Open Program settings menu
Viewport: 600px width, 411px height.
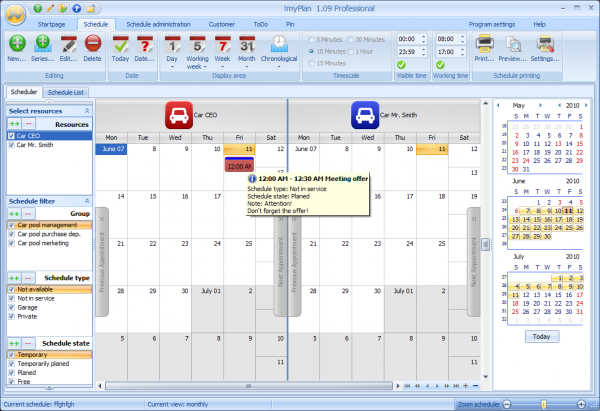point(492,24)
